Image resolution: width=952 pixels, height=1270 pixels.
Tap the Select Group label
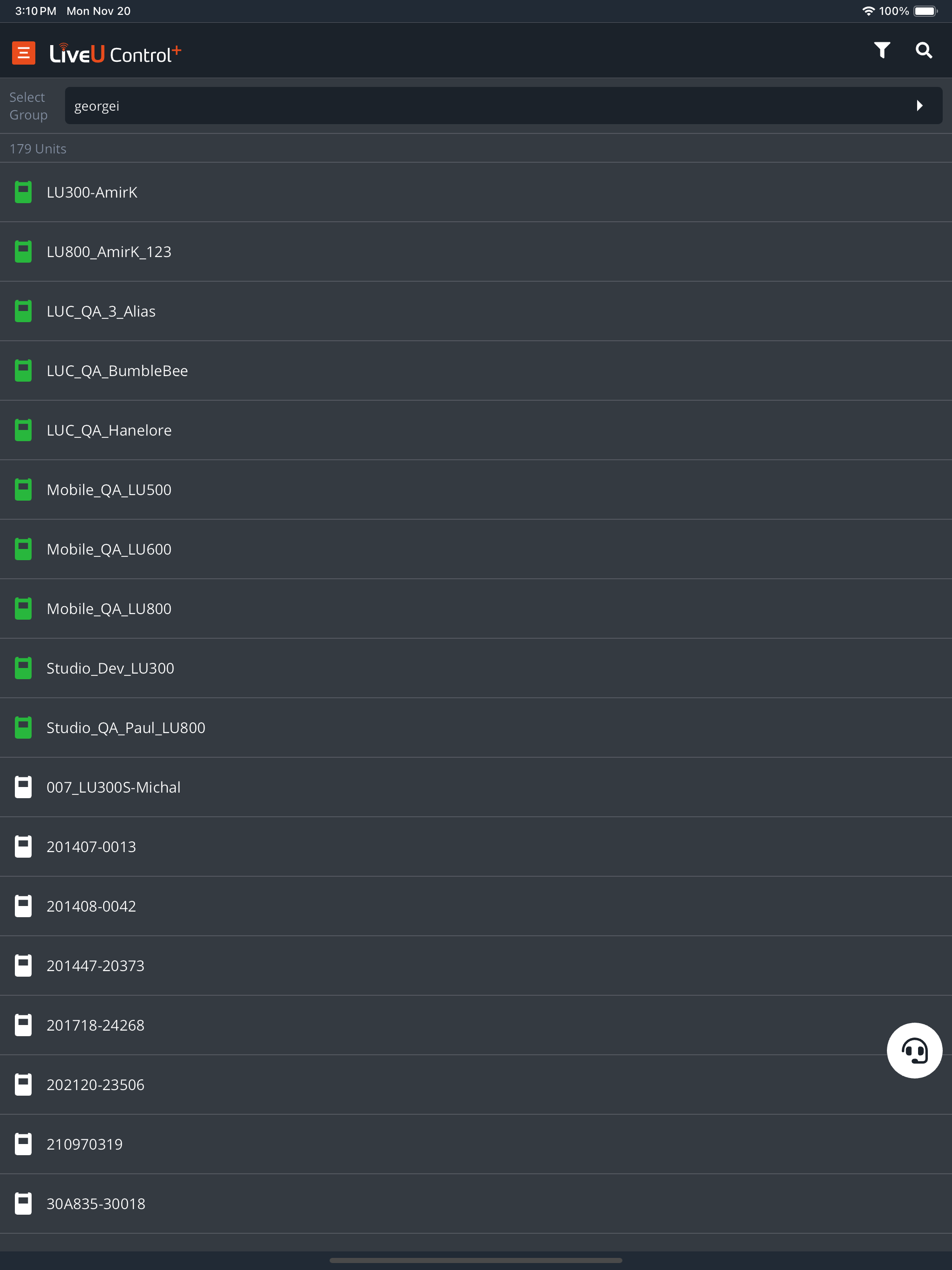(x=28, y=106)
